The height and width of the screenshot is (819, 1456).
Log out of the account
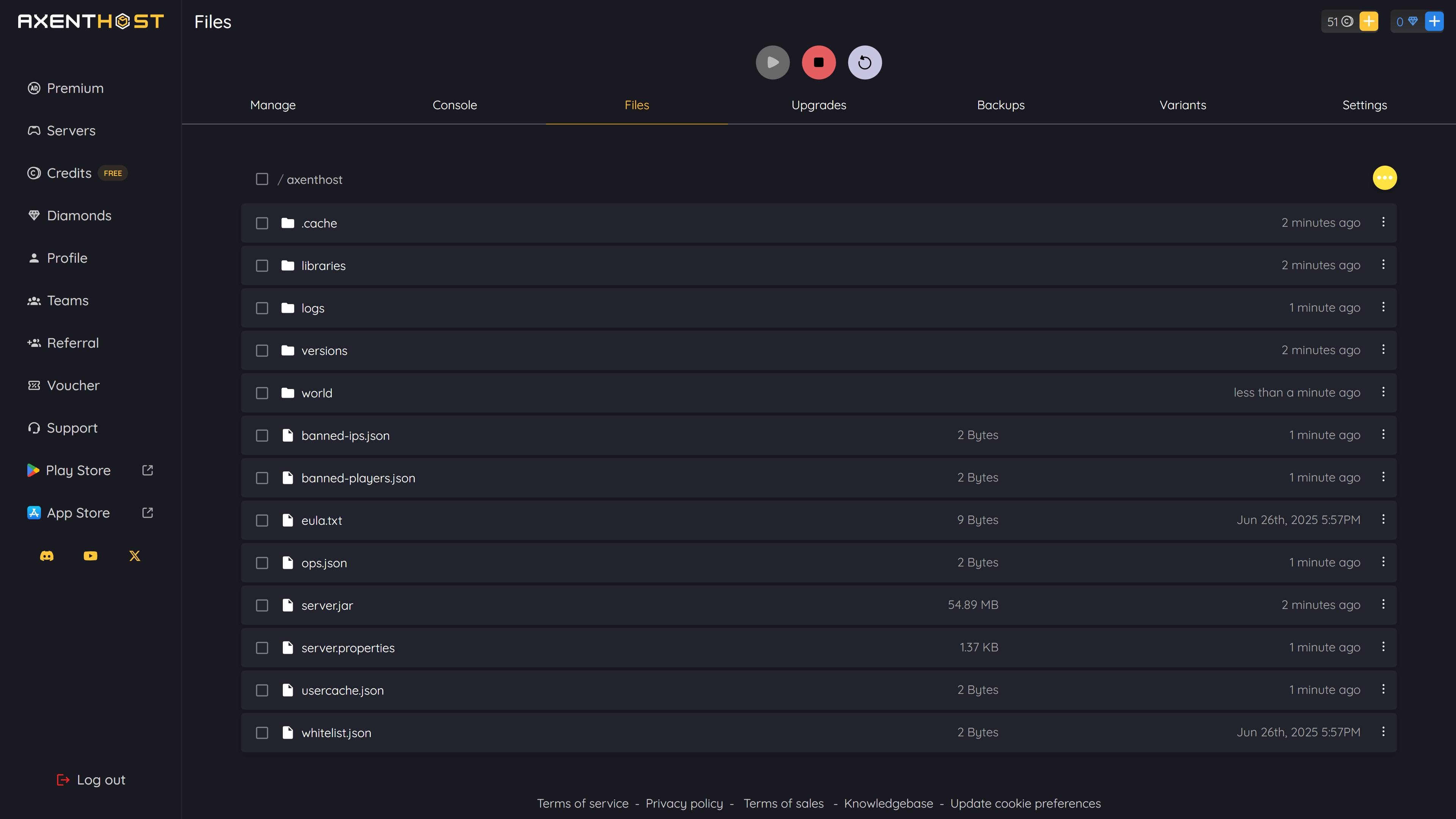[x=91, y=780]
